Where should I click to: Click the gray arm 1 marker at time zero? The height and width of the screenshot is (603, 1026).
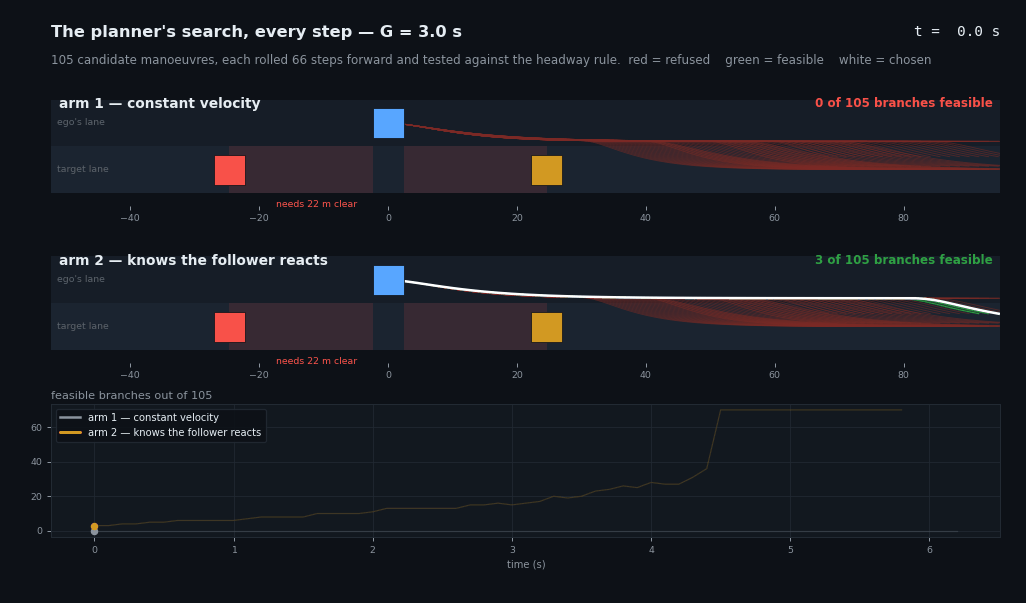94,532
